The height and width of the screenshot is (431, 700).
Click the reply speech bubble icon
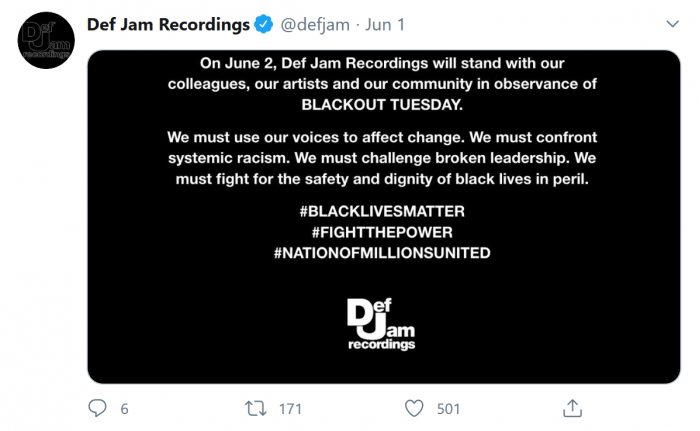[97, 408]
